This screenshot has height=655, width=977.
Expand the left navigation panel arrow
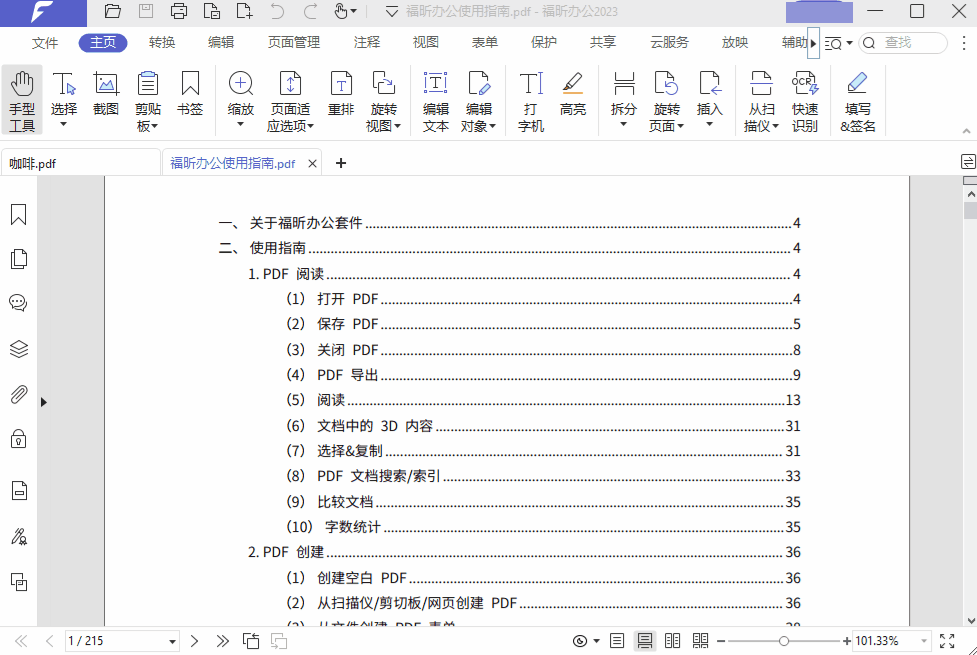point(44,402)
